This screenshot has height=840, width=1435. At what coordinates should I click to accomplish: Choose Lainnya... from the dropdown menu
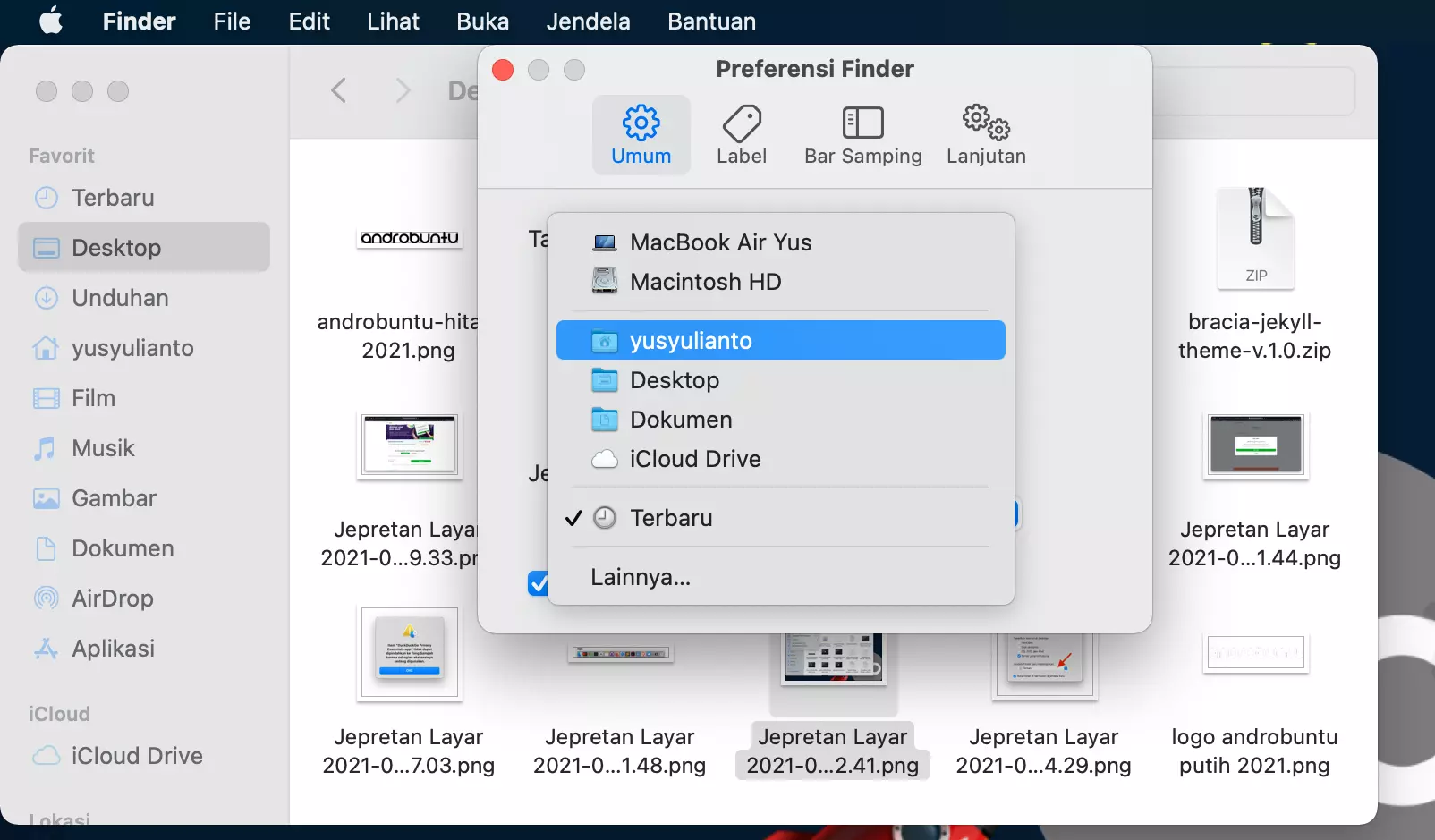(639, 577)
